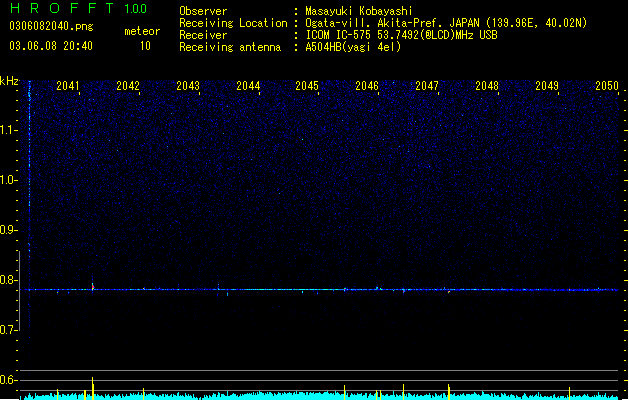Click the ICOM IC-575 receiver text
The width and height of the screenshot is (629, 400).
click(401, 35)
